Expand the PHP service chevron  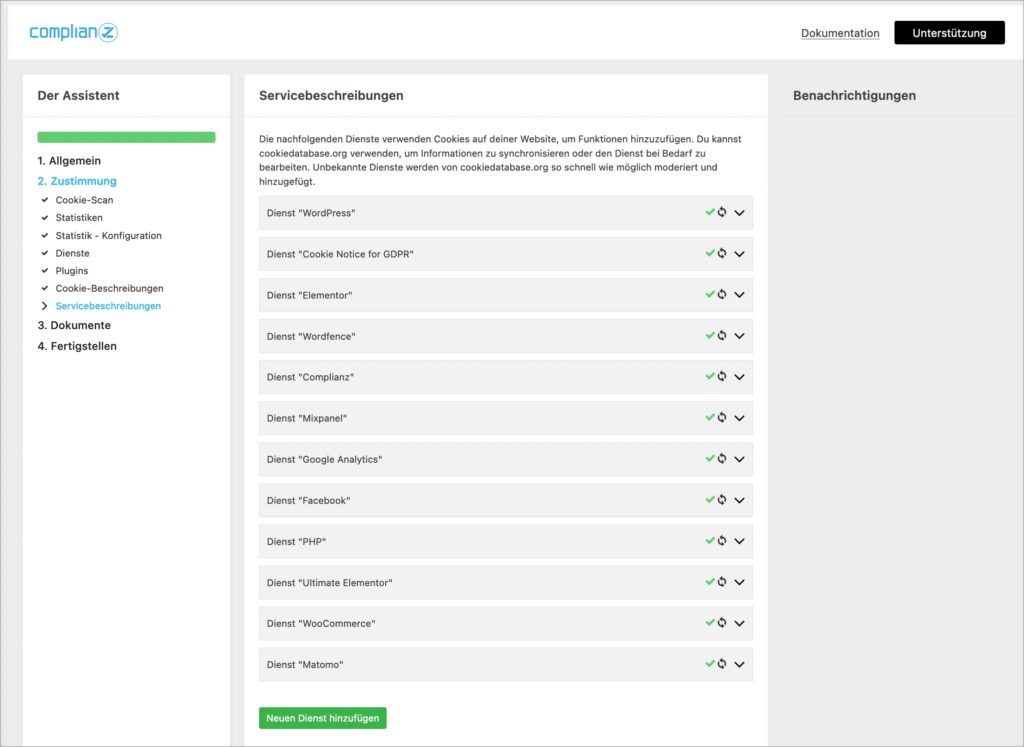pyautogui.click(x=739, y=541)
